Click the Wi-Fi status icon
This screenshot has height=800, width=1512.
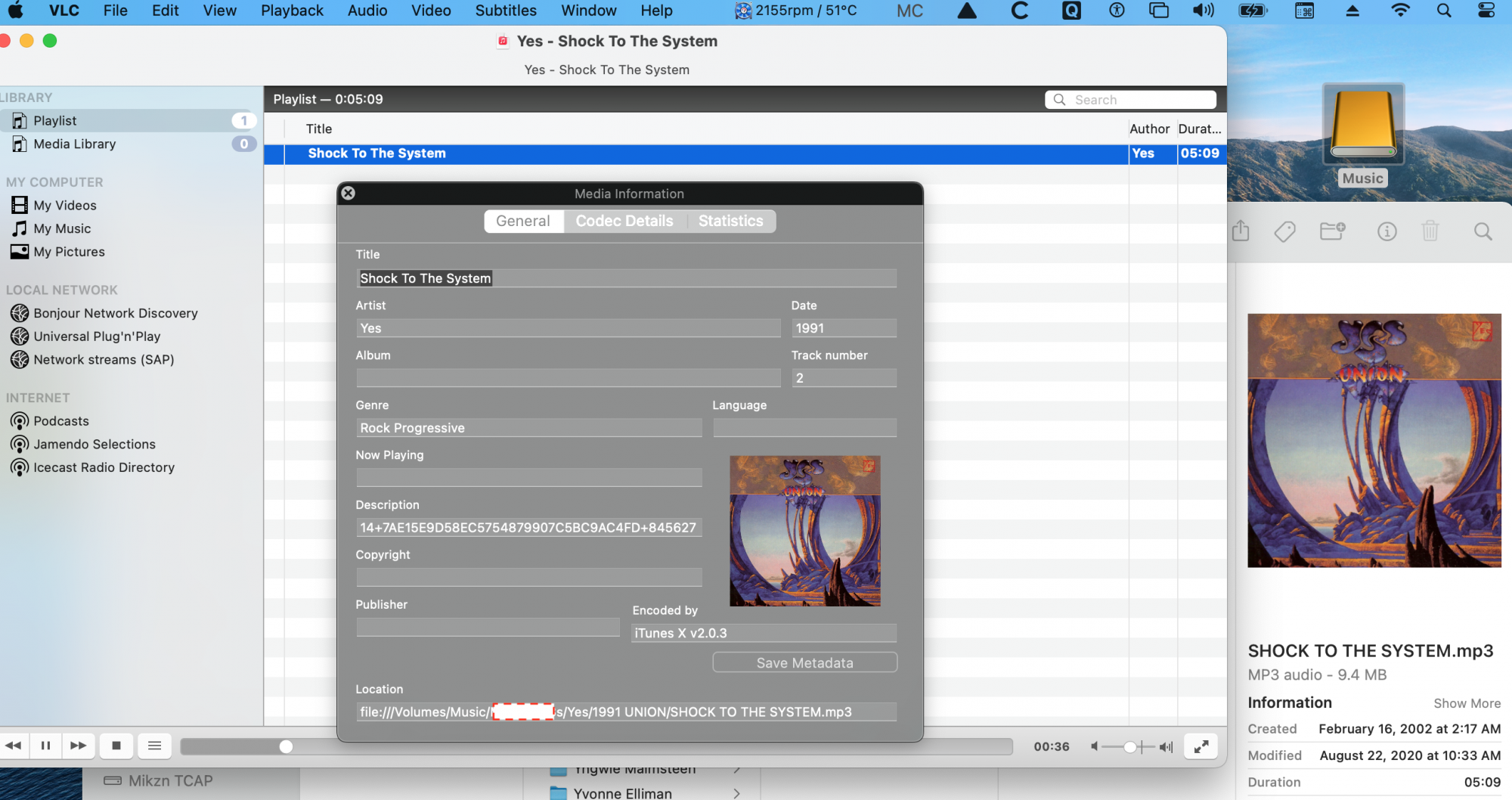click(1400, 11)
